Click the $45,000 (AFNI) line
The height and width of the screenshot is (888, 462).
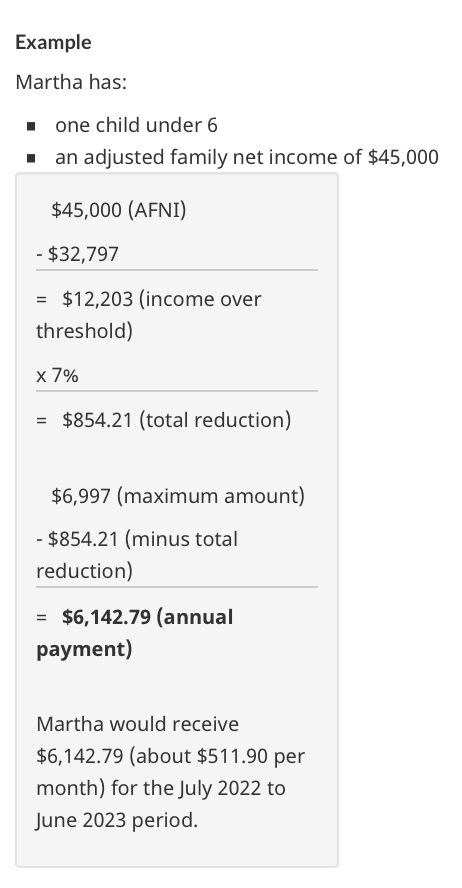118,210
